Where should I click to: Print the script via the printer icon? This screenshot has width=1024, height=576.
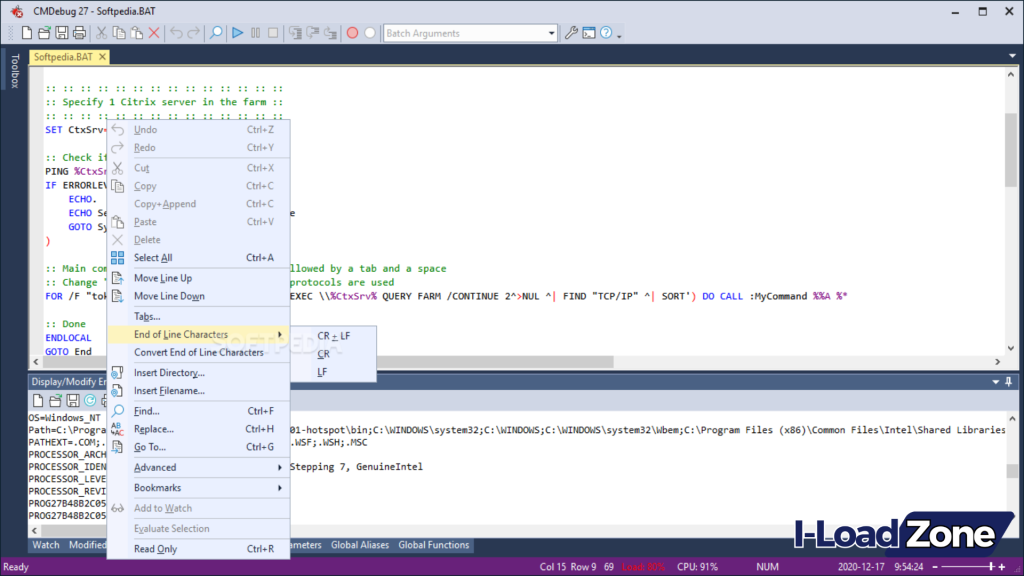pyautogui.click(x=79, y=32)
